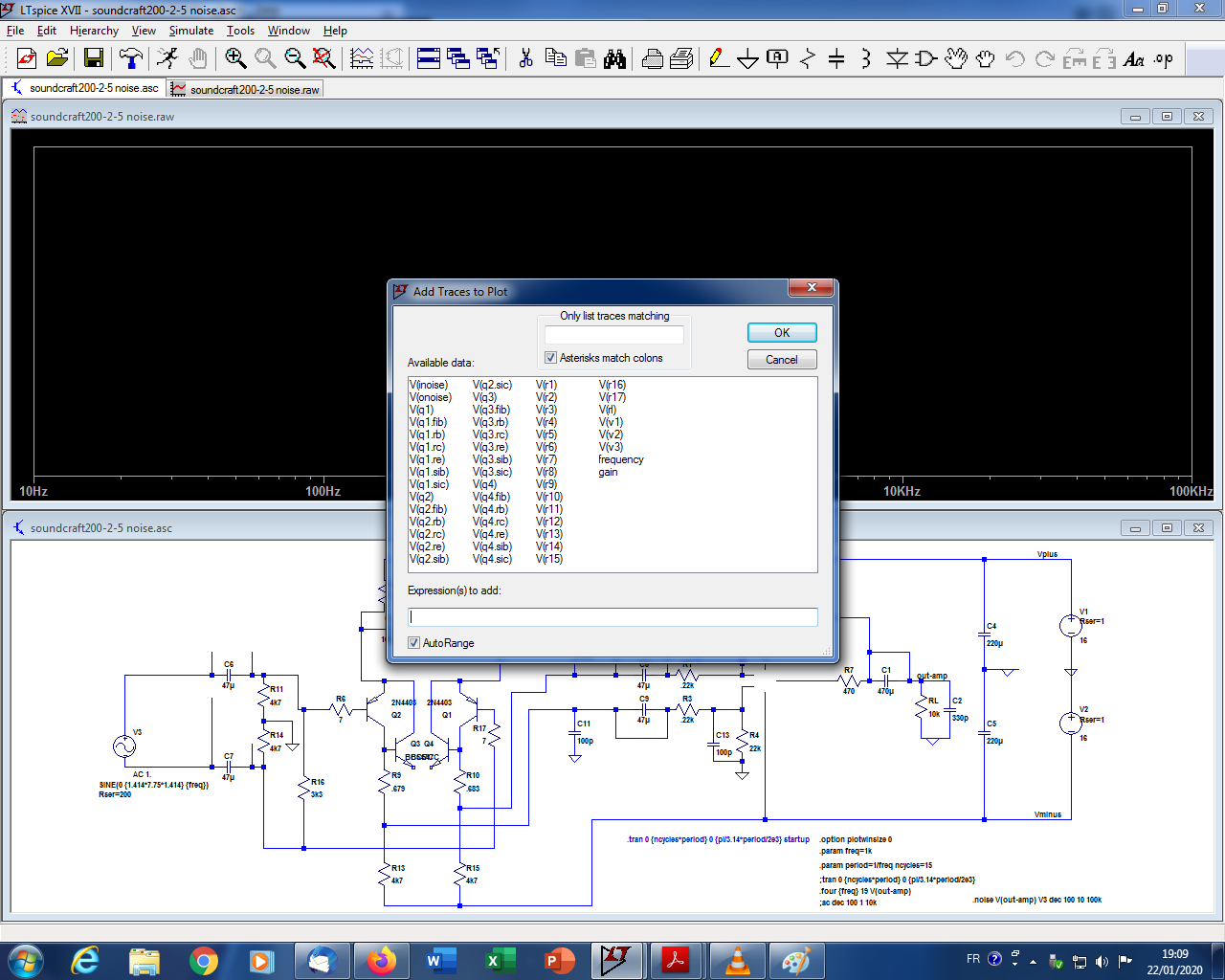Select the Draw Wire pencil tool
Screen dimensions: 1225x980
tap(719, 59)
